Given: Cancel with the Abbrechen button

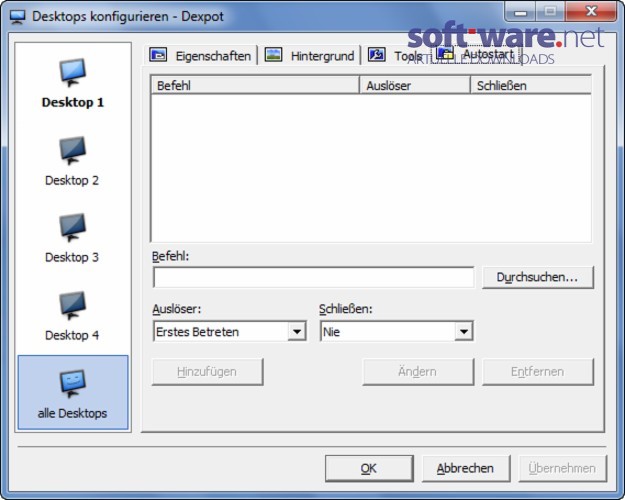Looking at the screenshot, I should pos(466,468).
